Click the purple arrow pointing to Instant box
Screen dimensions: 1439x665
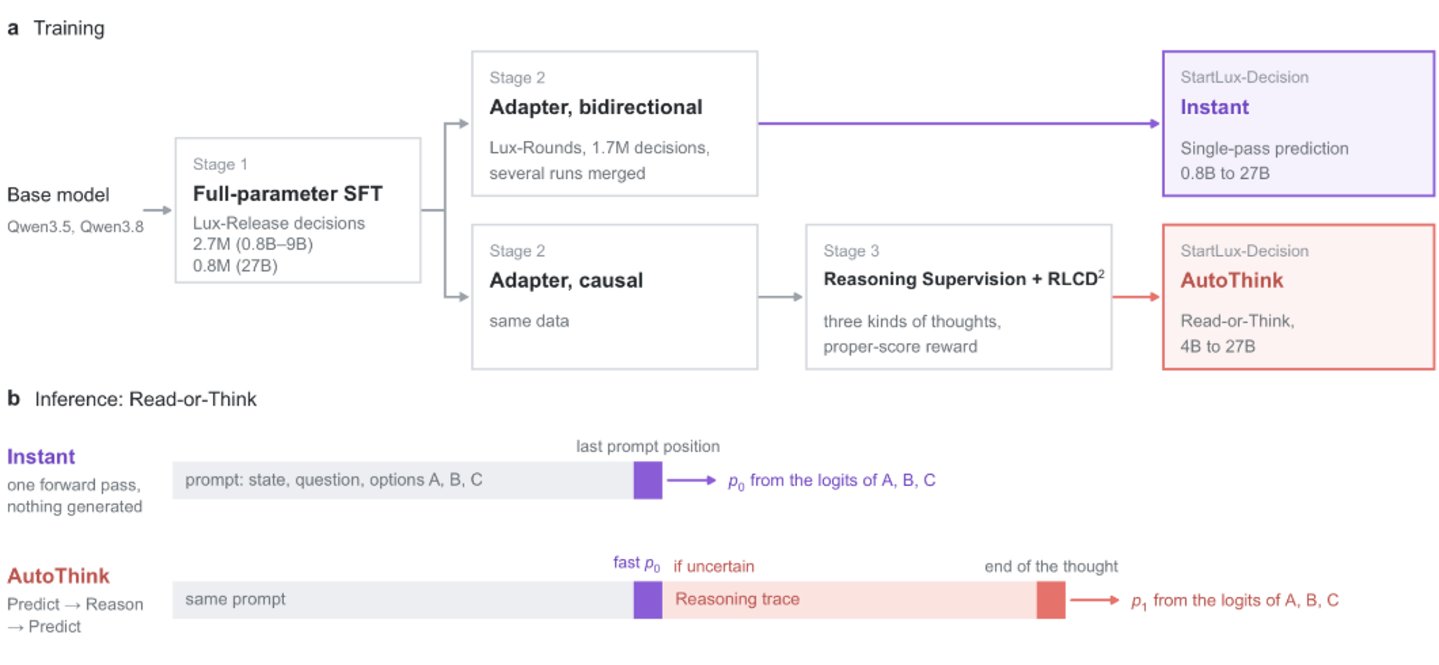960,124
